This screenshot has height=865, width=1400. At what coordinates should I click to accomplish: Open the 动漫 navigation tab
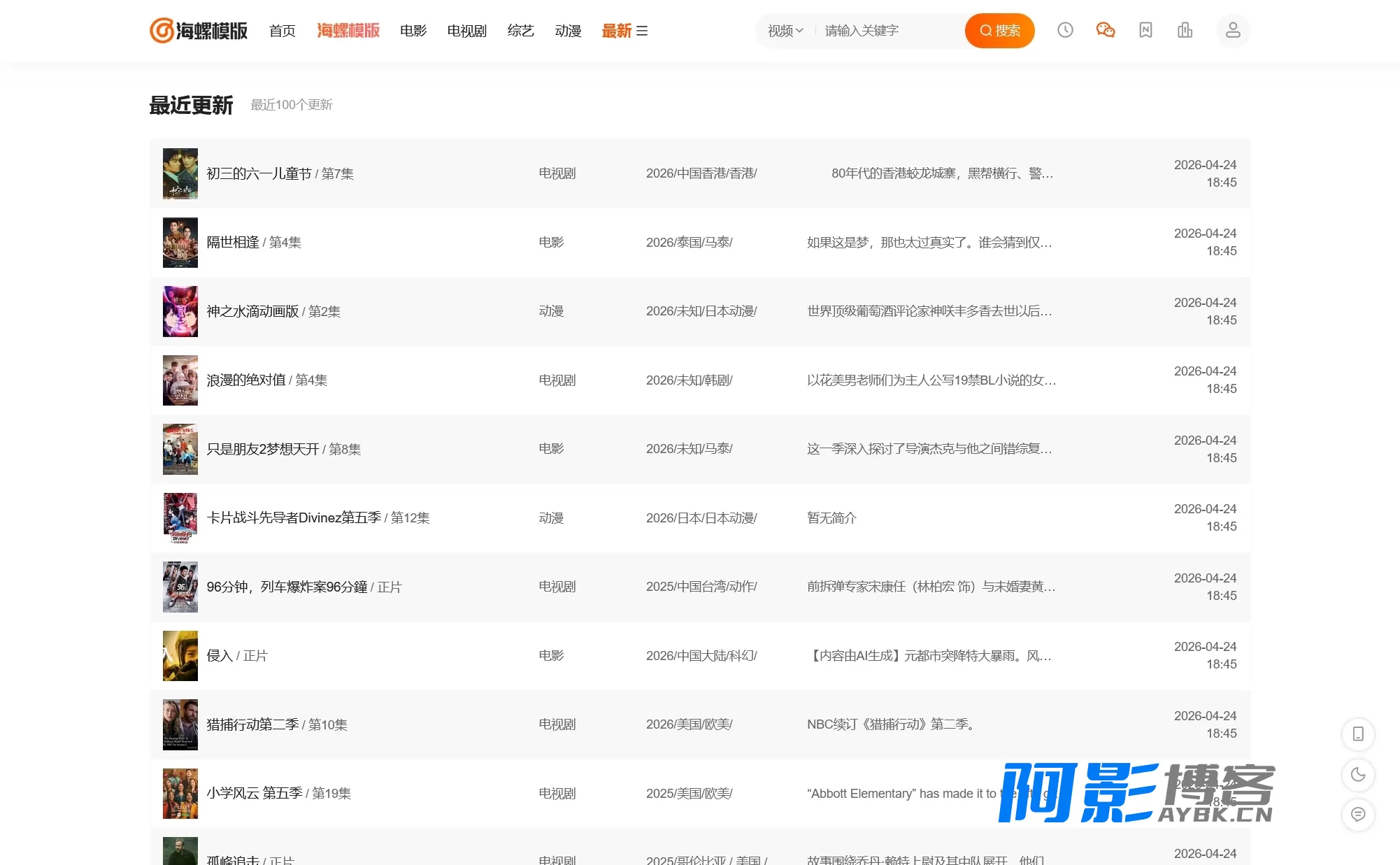[568, 31]
